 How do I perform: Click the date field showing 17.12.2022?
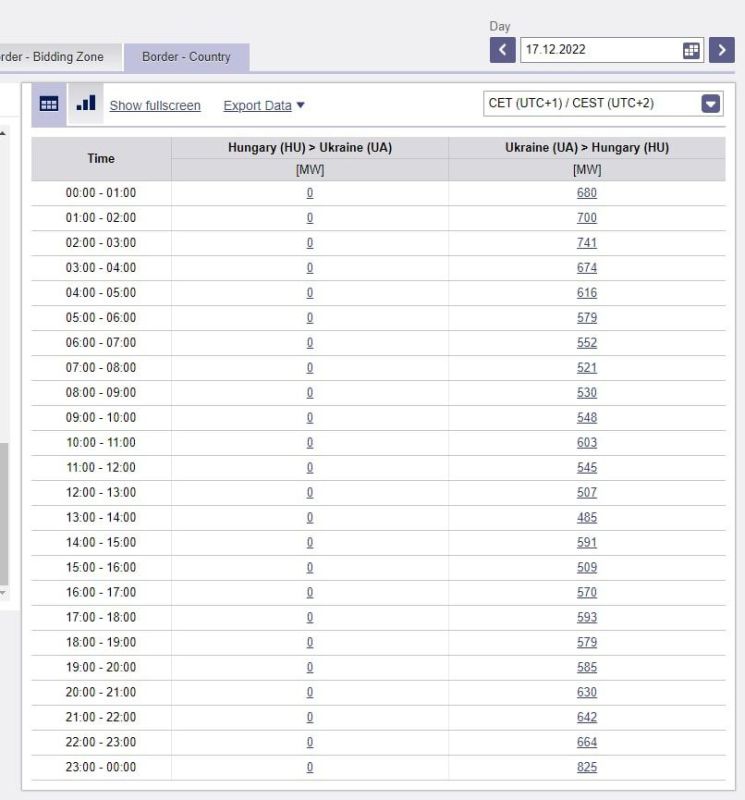click(600, 50)
